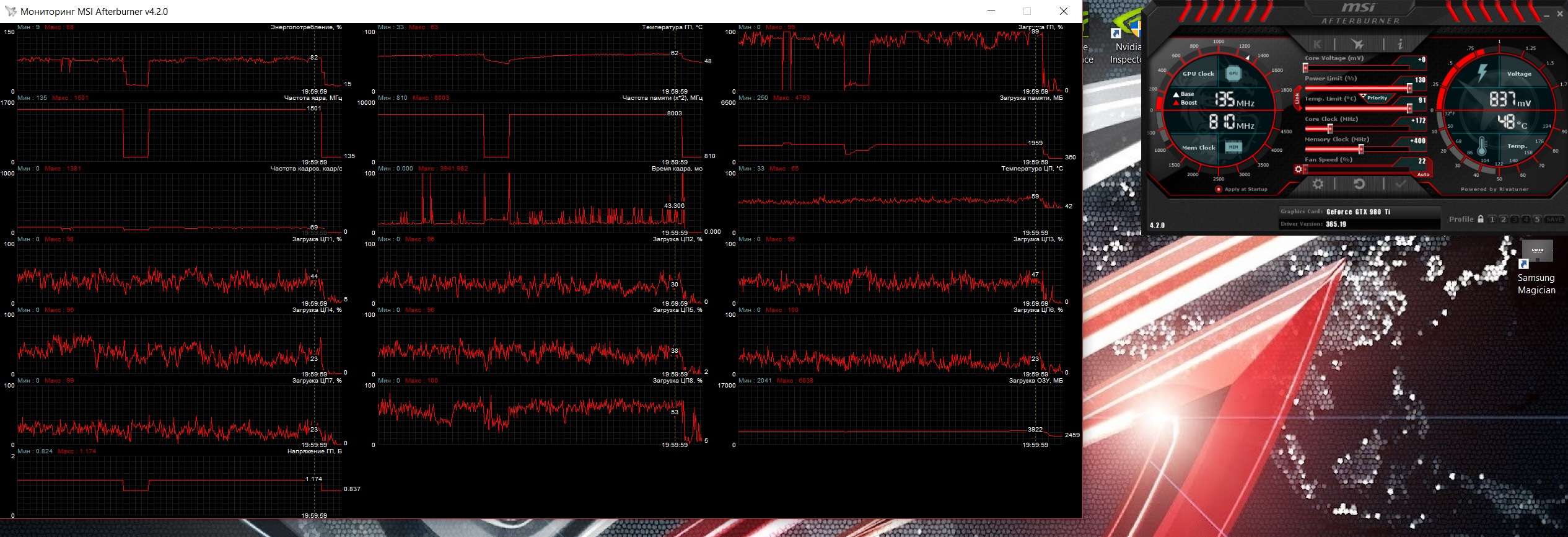The image size is (1568, 537).
Task: Click the 'Загрузка ЦП8, %' graph label
Action: point(678,381)
